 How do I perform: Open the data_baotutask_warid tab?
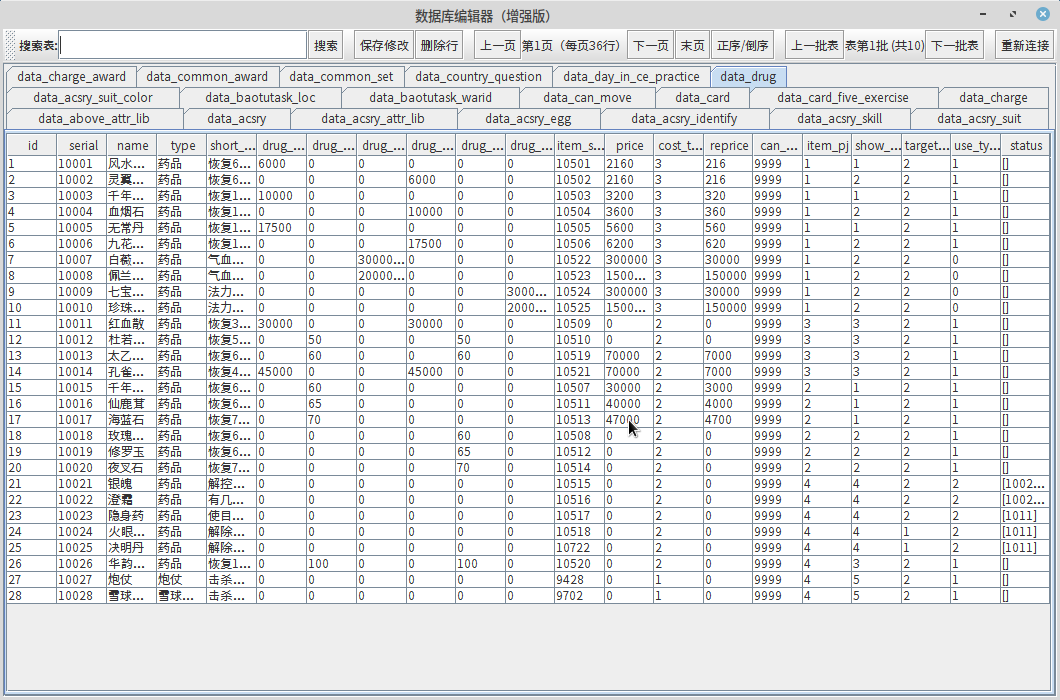click(431, 97)
